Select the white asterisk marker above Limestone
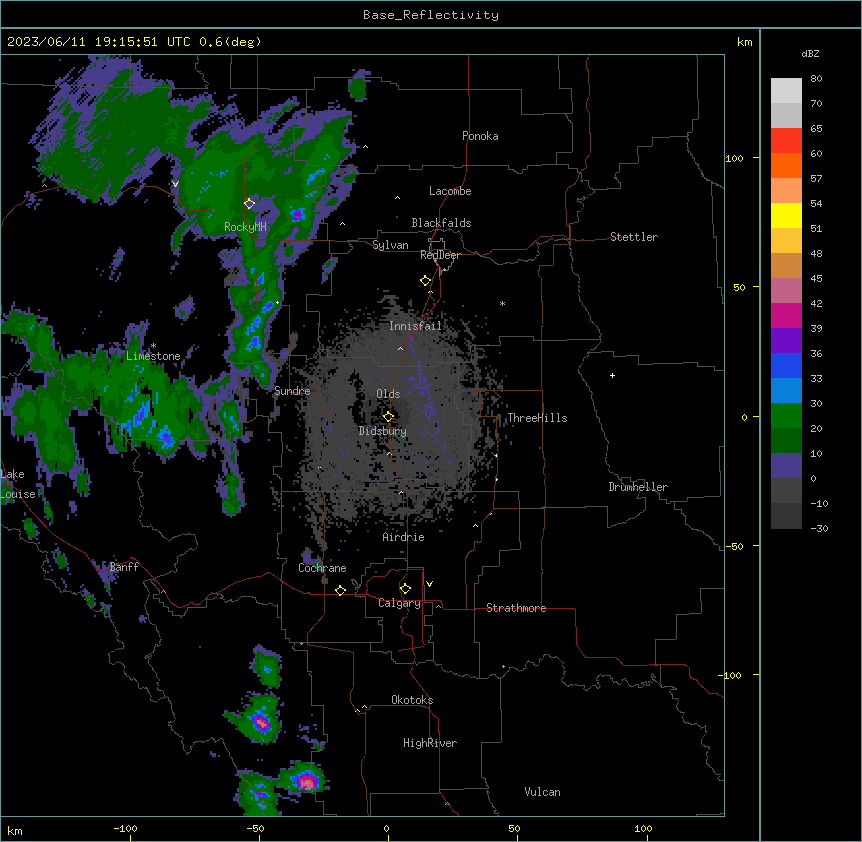Viewport: 862px width, 842px height. click(153, 346)
